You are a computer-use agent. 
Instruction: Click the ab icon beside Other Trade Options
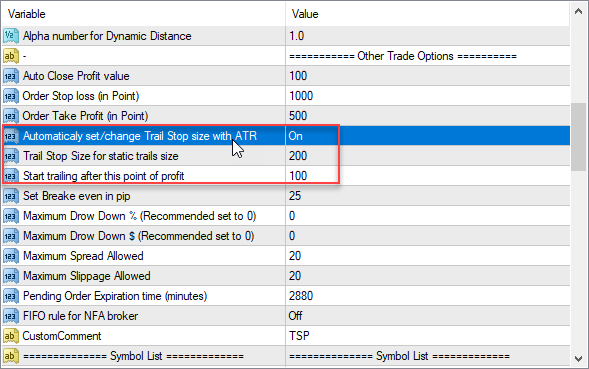click(11, 56)
